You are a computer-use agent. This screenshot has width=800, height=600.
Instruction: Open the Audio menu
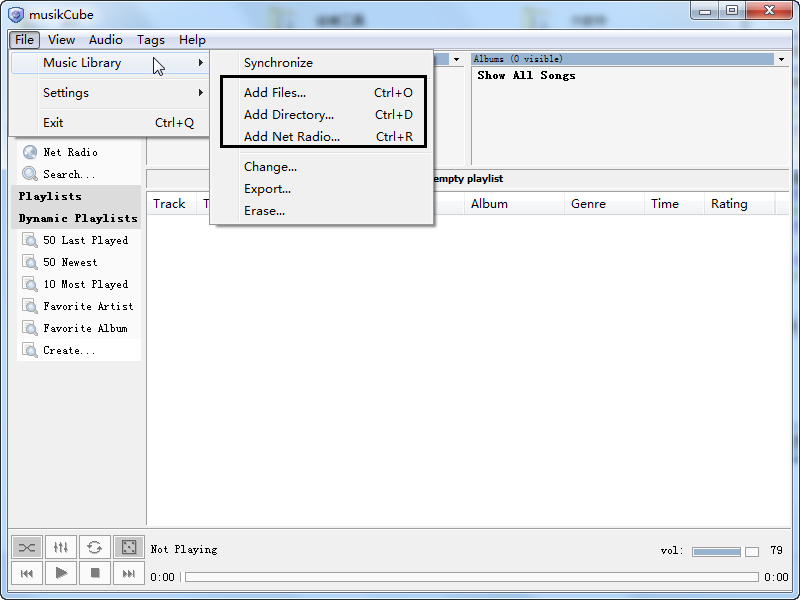106,40
